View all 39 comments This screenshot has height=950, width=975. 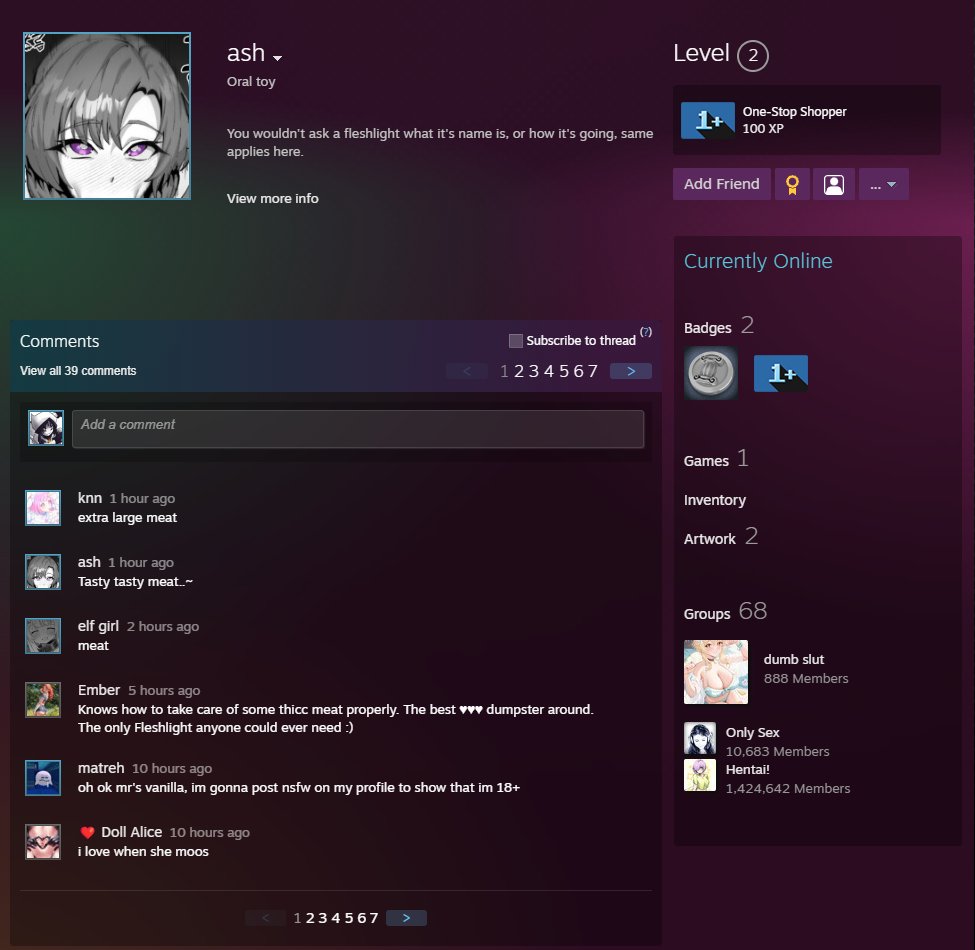(77, 370)
